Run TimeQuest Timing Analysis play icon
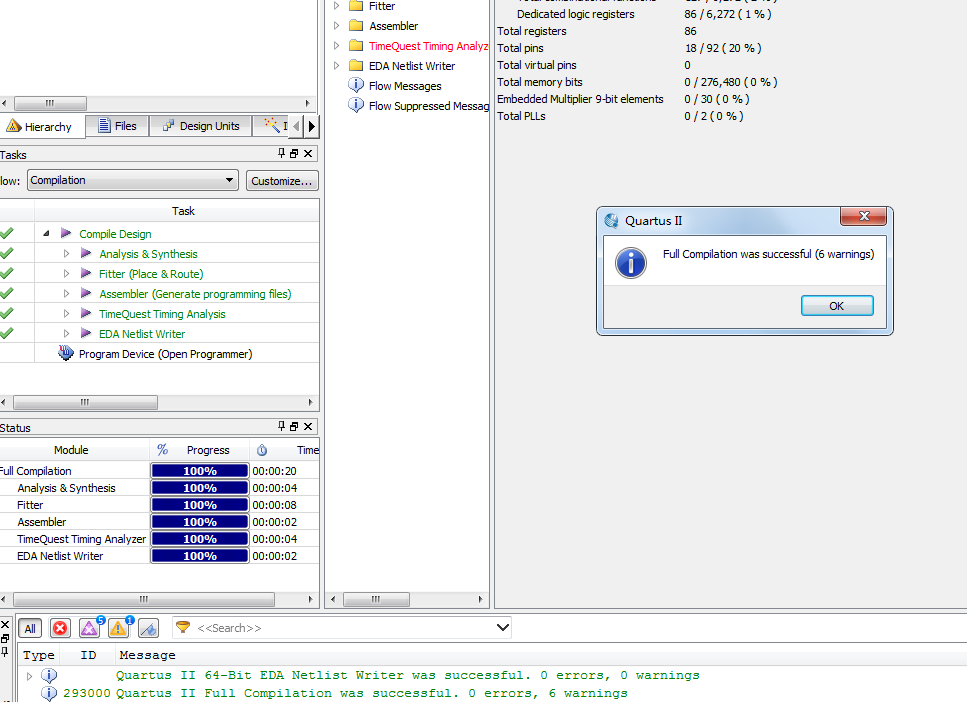The image size is (967, 702). coord(86,313)
